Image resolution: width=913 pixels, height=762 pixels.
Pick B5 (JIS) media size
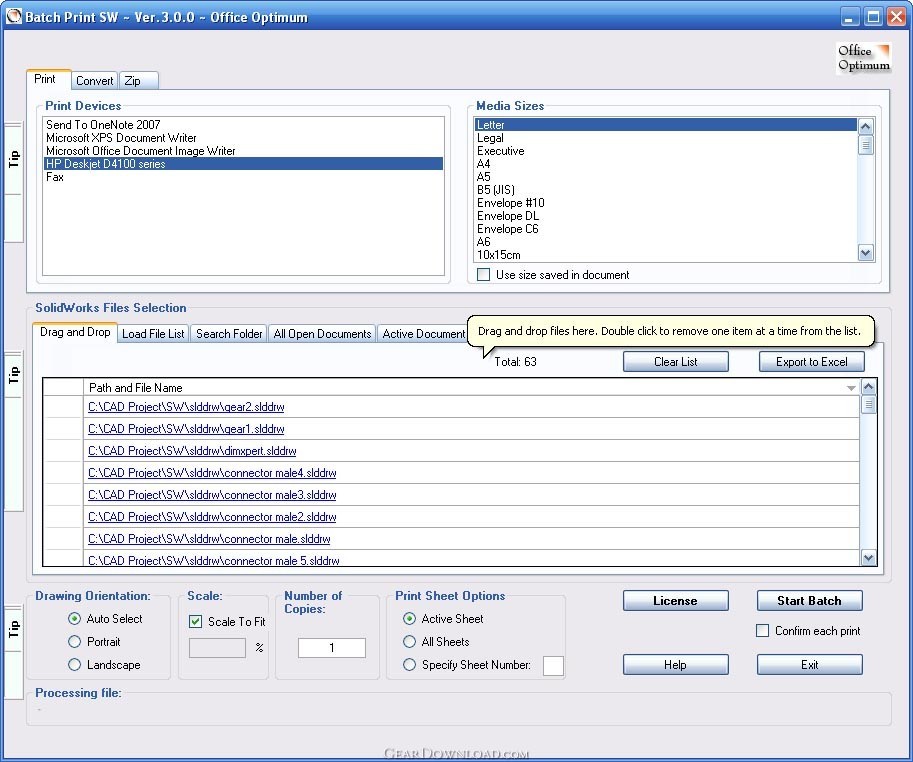click(x=666, y=190)
